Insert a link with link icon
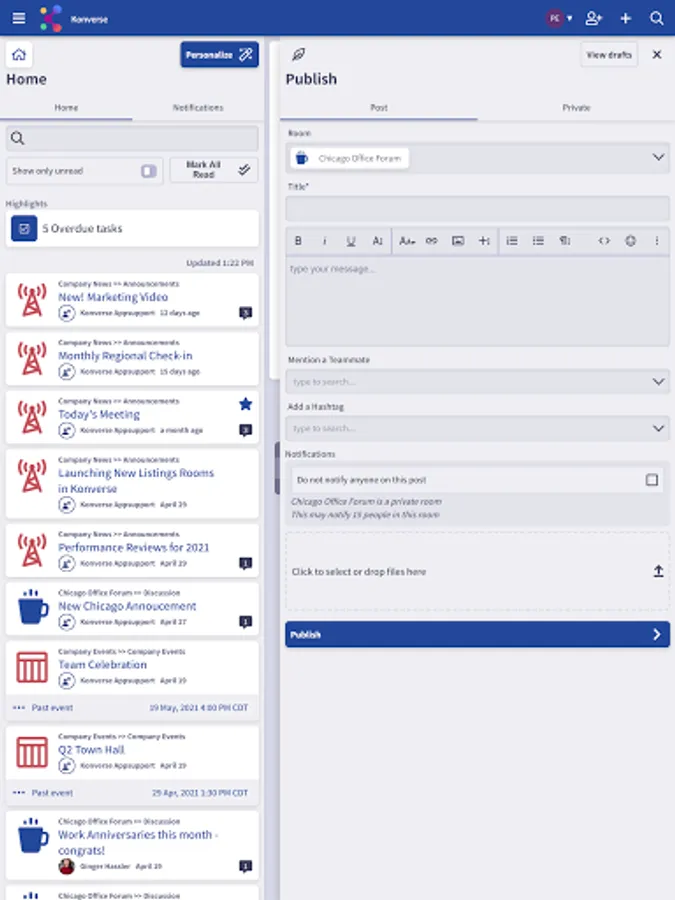This screenshot has width=675, height=900. pos(432,241)
